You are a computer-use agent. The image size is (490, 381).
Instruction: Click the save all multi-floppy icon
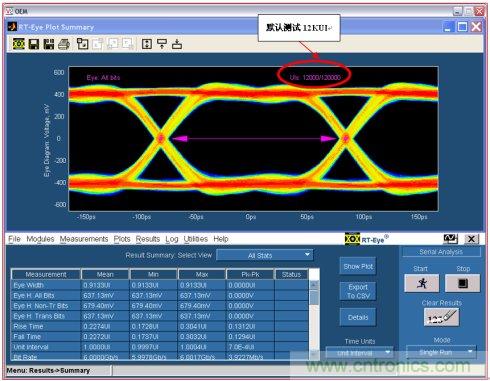tap(49, 44)
